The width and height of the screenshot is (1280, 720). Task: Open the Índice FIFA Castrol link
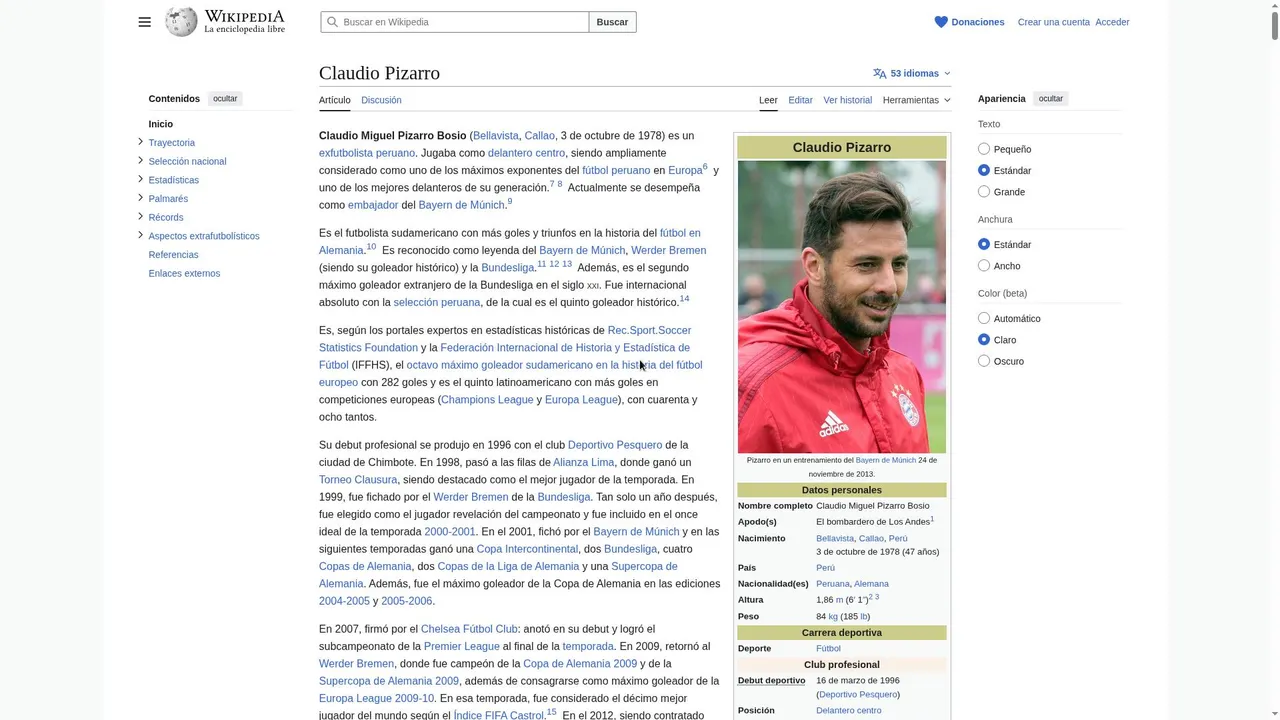[x=498, y=716]
